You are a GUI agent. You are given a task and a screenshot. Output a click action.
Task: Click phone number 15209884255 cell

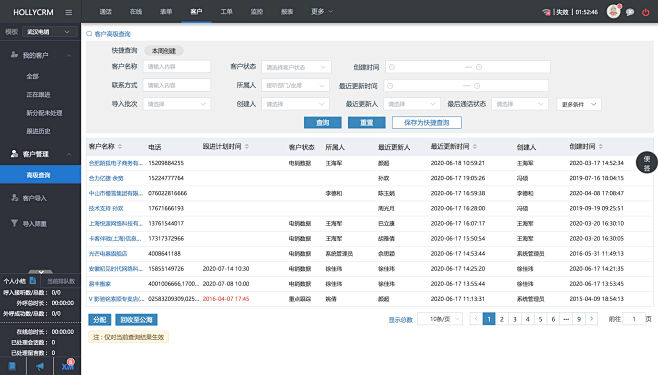(166, 163)
